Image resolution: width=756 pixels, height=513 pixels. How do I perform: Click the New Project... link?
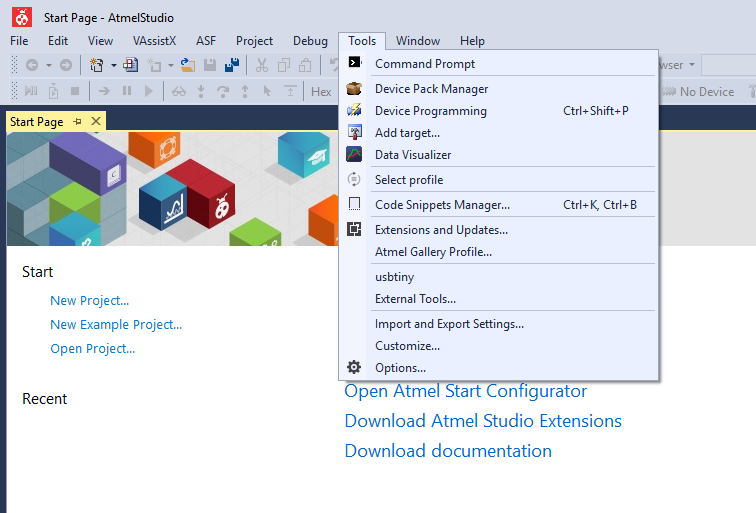tap(90, 301)
